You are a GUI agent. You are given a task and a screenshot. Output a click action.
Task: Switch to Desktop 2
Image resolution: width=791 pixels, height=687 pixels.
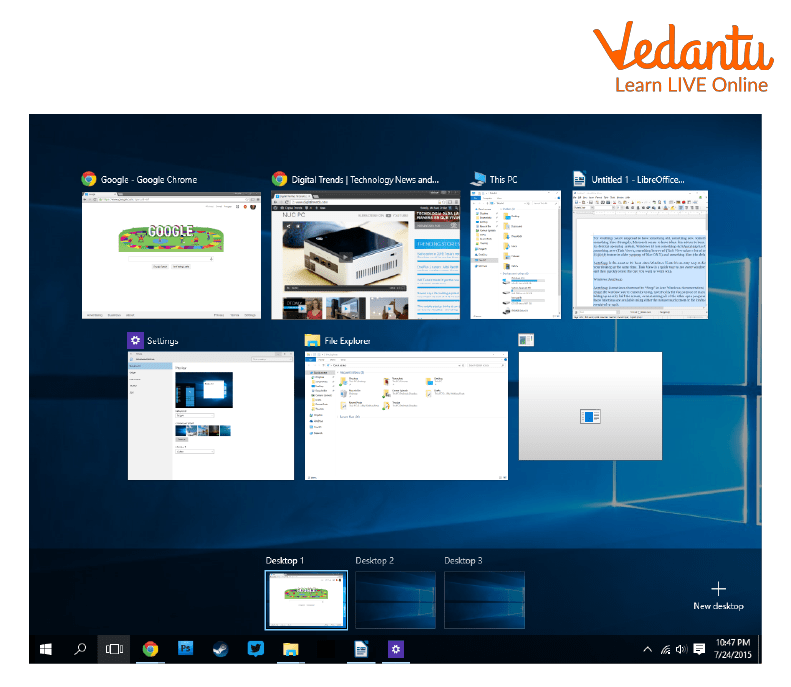(x=395, y=599)
